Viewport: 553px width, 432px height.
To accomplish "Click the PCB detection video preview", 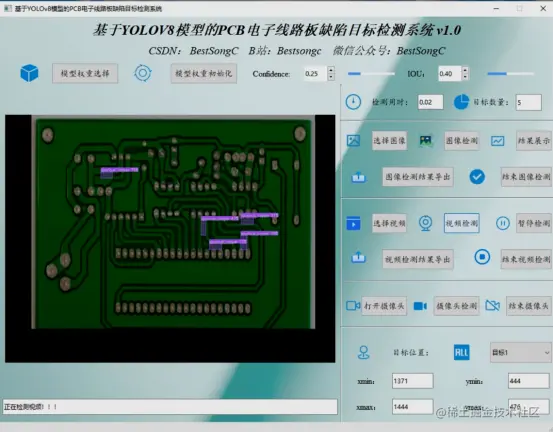I will point(170,238).
